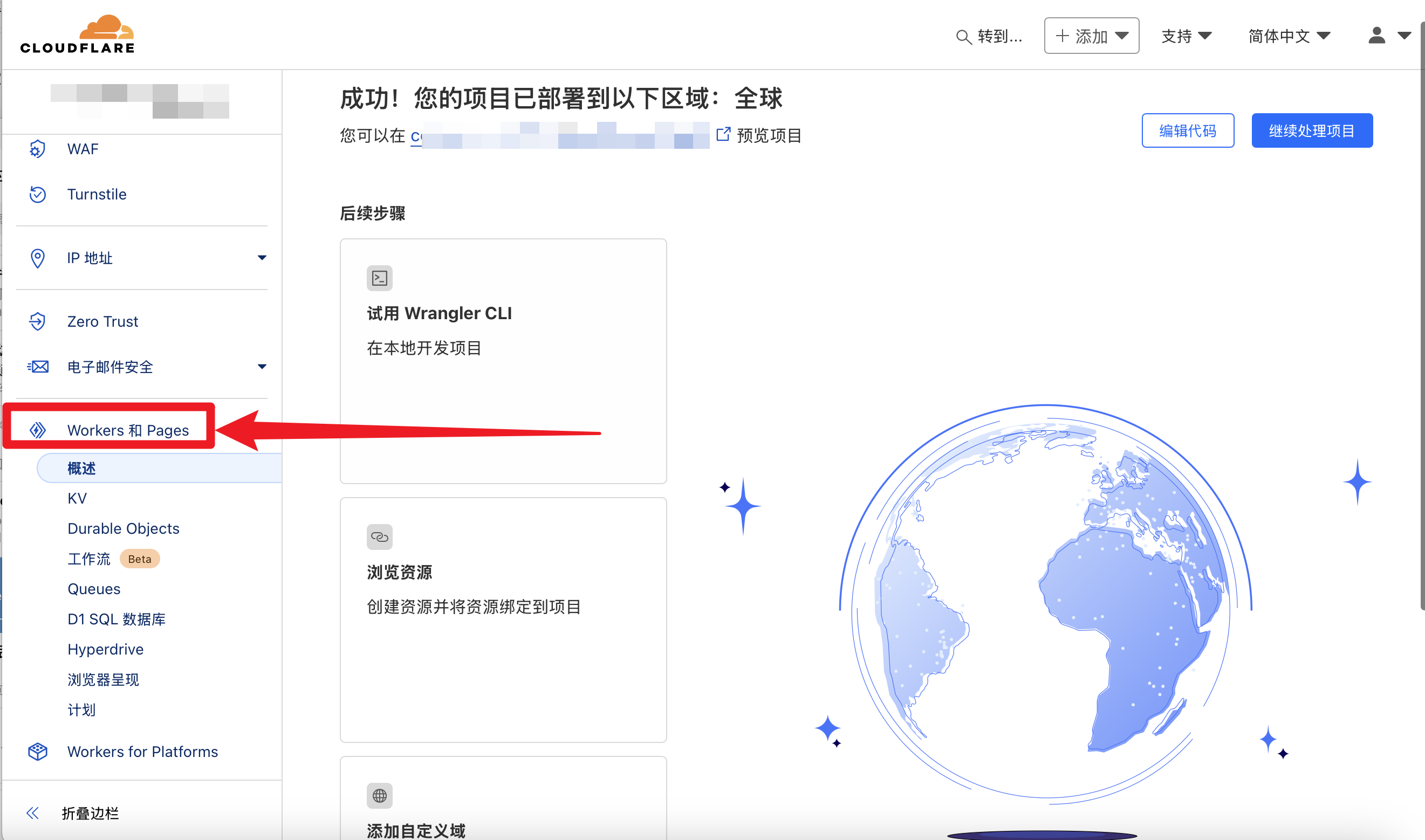
Task: Click the 继续处理项目 button
Action: click(x=1311, y=131)
